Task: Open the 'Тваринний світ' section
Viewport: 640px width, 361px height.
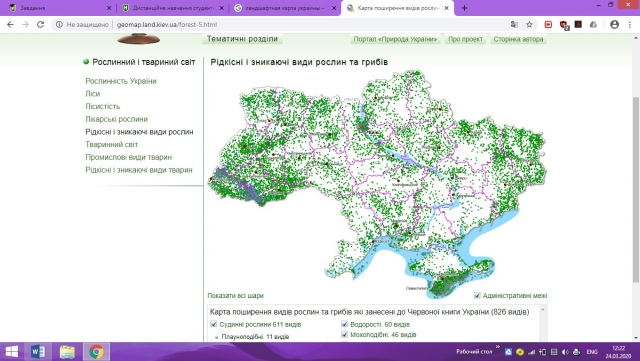Action: click(111, 144)
